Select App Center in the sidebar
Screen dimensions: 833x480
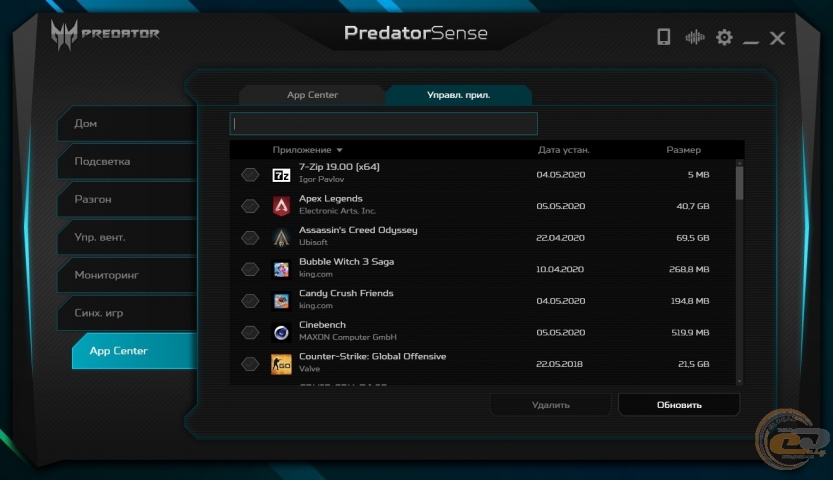tap(134, 351)
